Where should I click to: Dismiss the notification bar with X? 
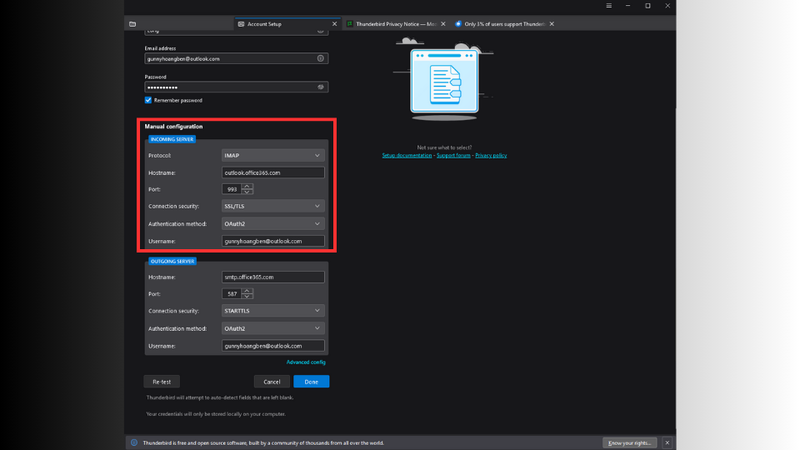point(667,443)
